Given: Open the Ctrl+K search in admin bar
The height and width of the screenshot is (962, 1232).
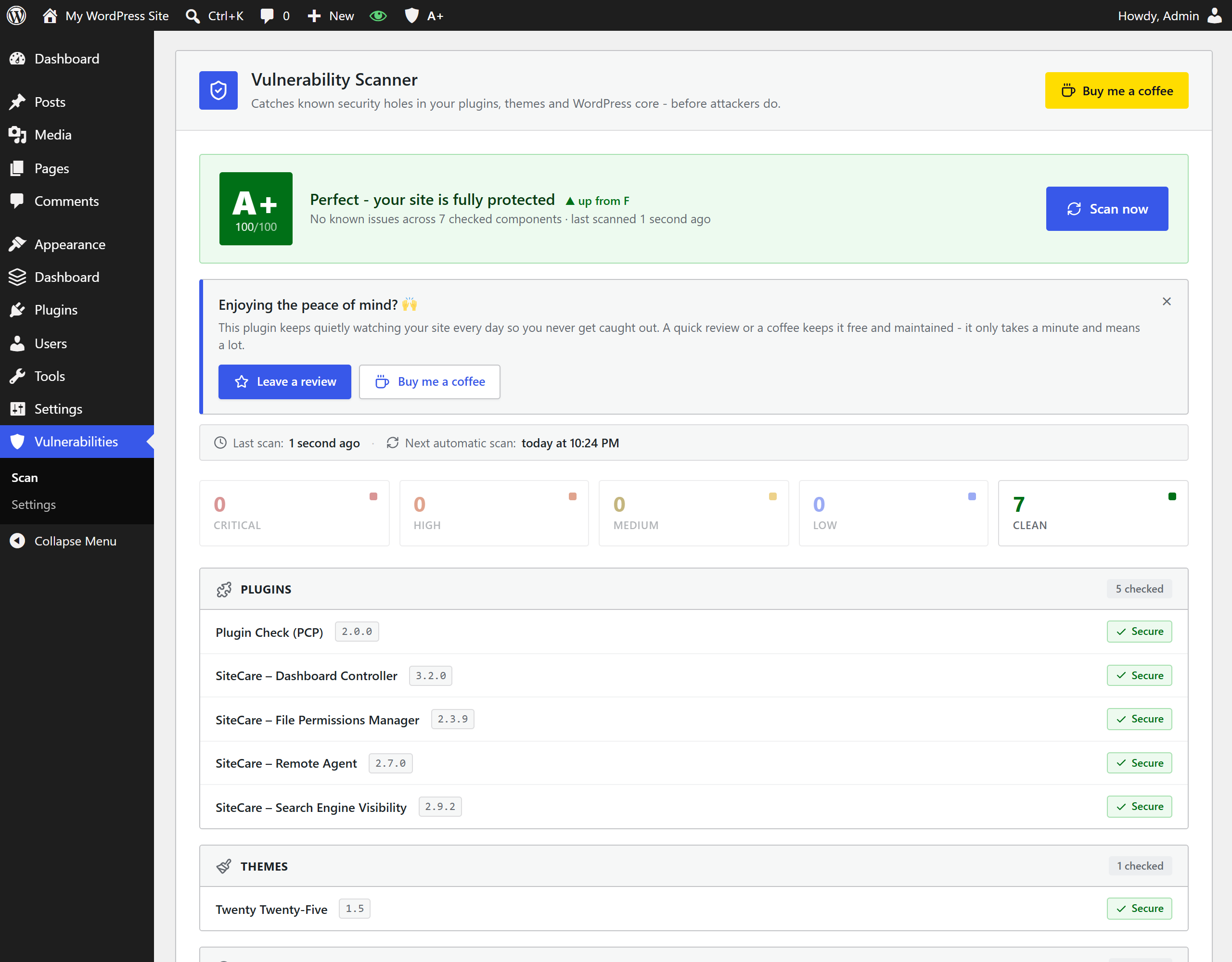Looking at the screenshot, I should pyautogui.click(x=214, y=15).
